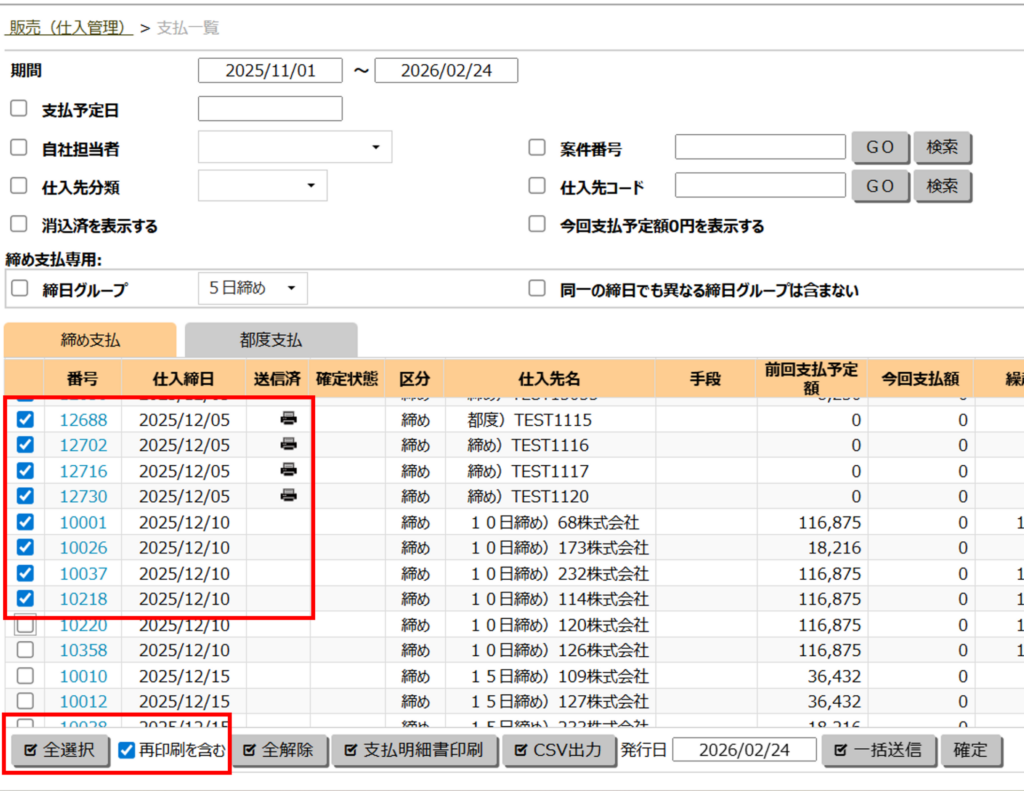1024x791 pixels.
Task: Click the printer icon in row 12730
Action: [288, 496]
